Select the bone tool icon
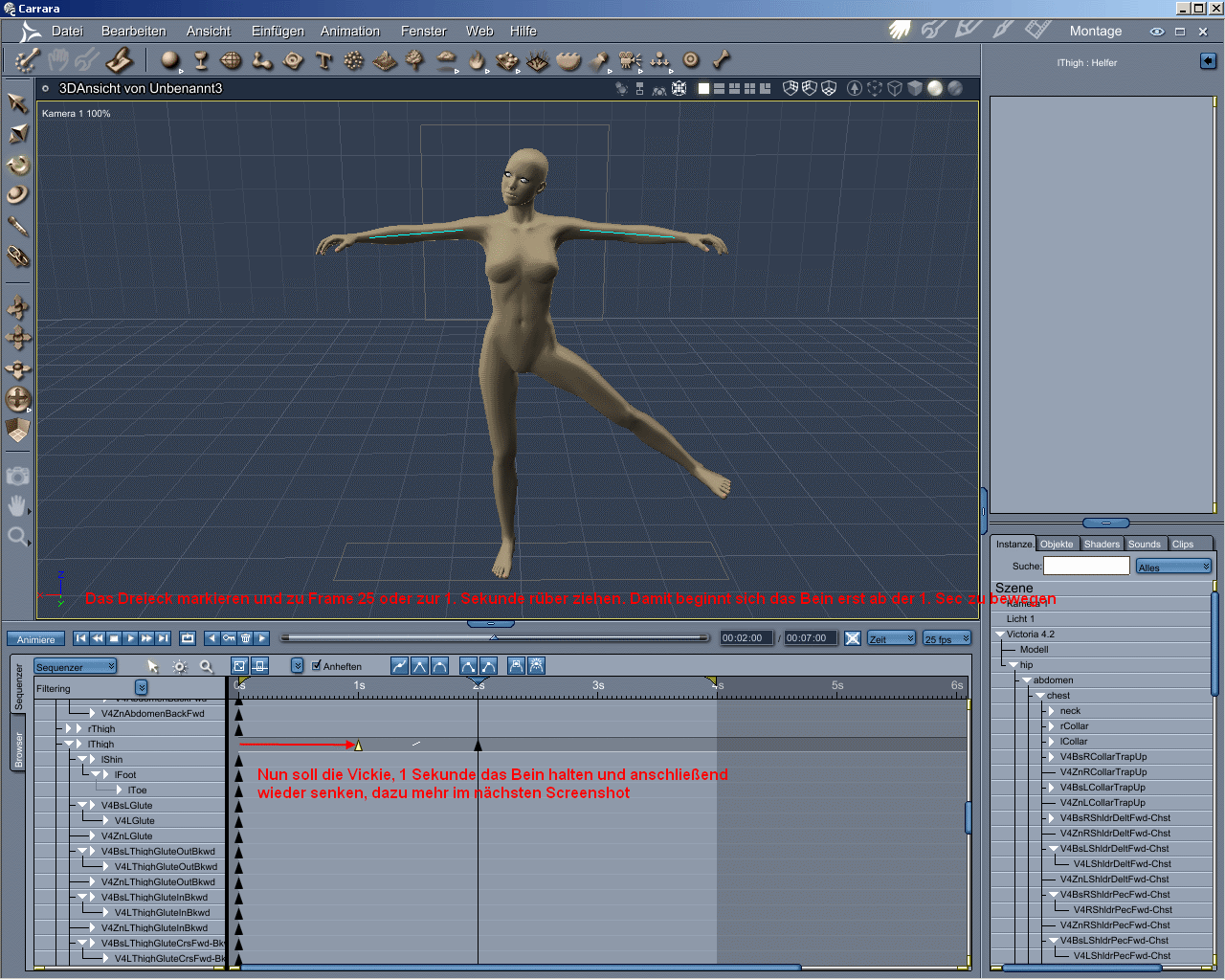The width and height of the screenshot is (1225, 980). pos(722,60)
